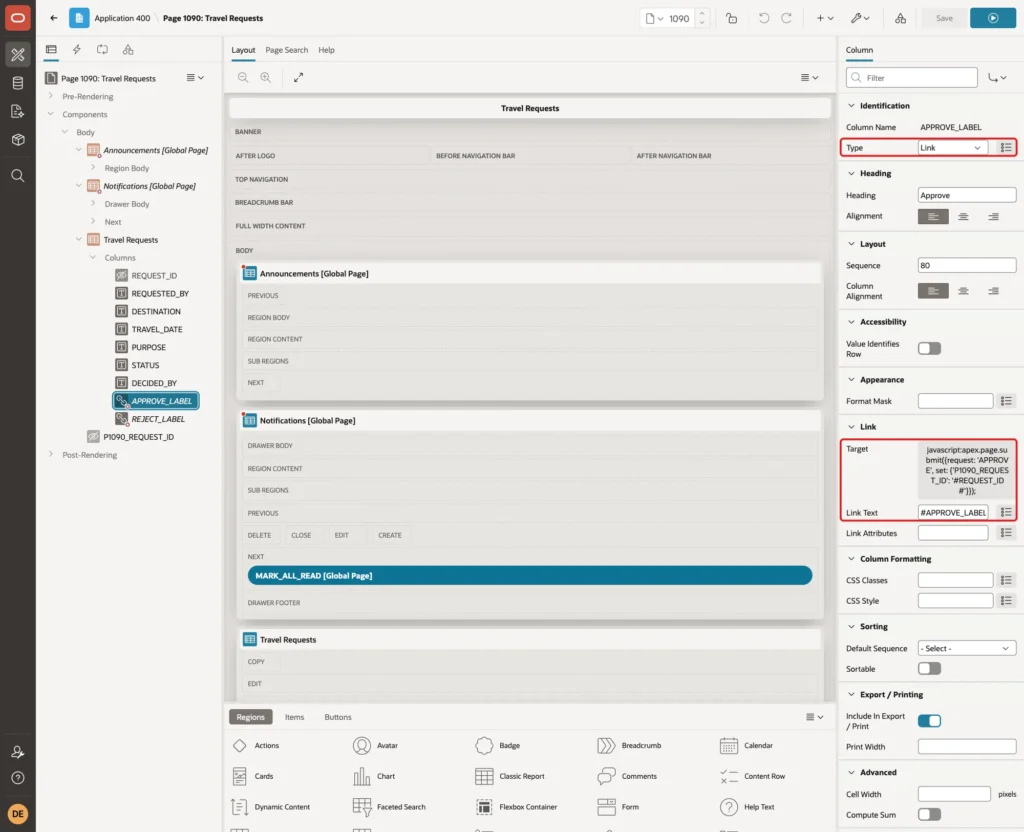Screen dimensions: 1024x832
Task: Click the Link Text quick pick icon
Action: tap(1006, 513)
